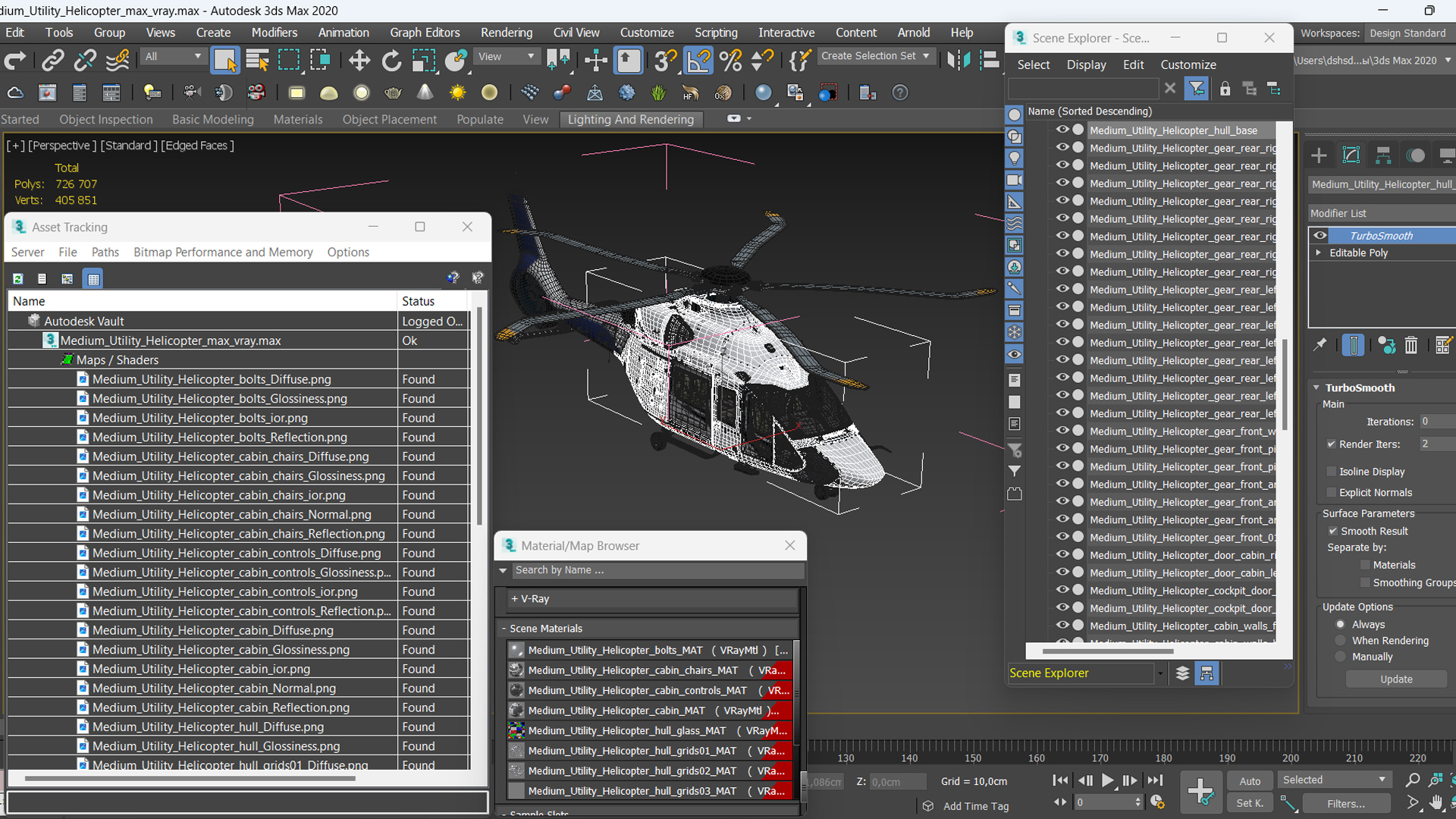Viewport: 1456px width, 819px height.
Task: Click the Mirror tool icon
Action: pos(958,60)
